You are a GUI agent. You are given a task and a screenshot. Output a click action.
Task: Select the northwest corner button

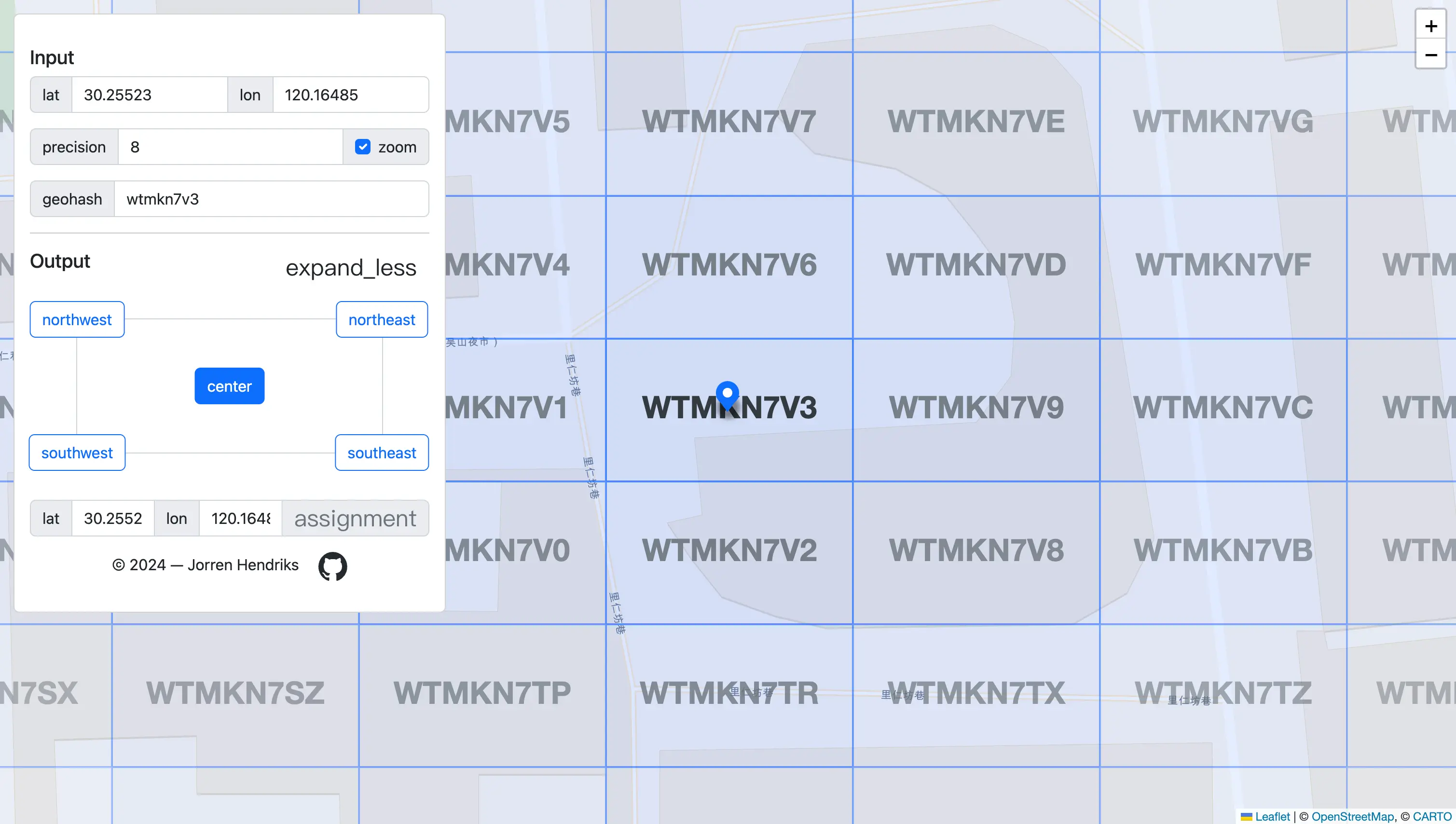click(77, 320)
